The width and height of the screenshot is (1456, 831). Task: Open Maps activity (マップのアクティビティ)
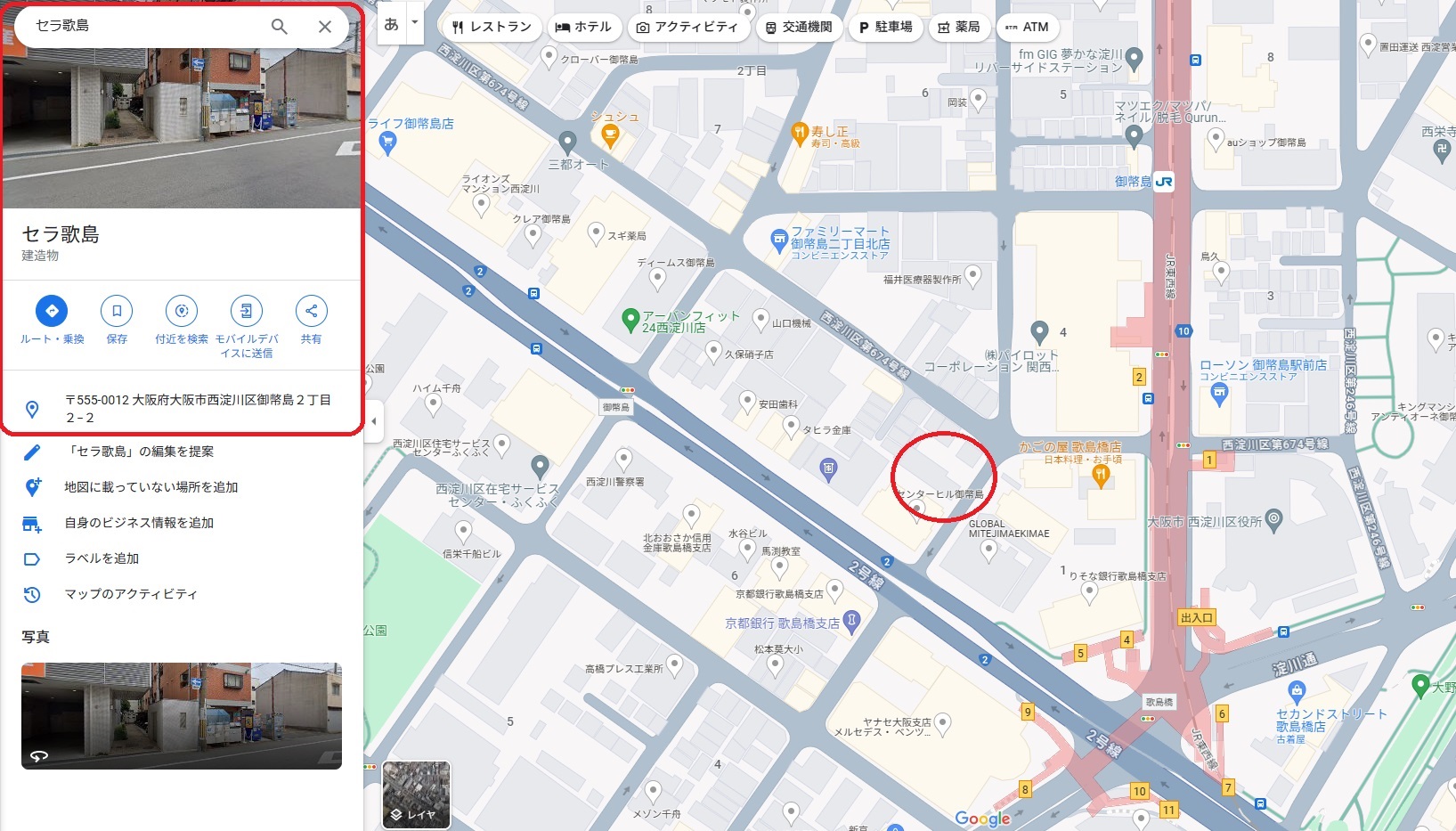[x=182, y=594]
